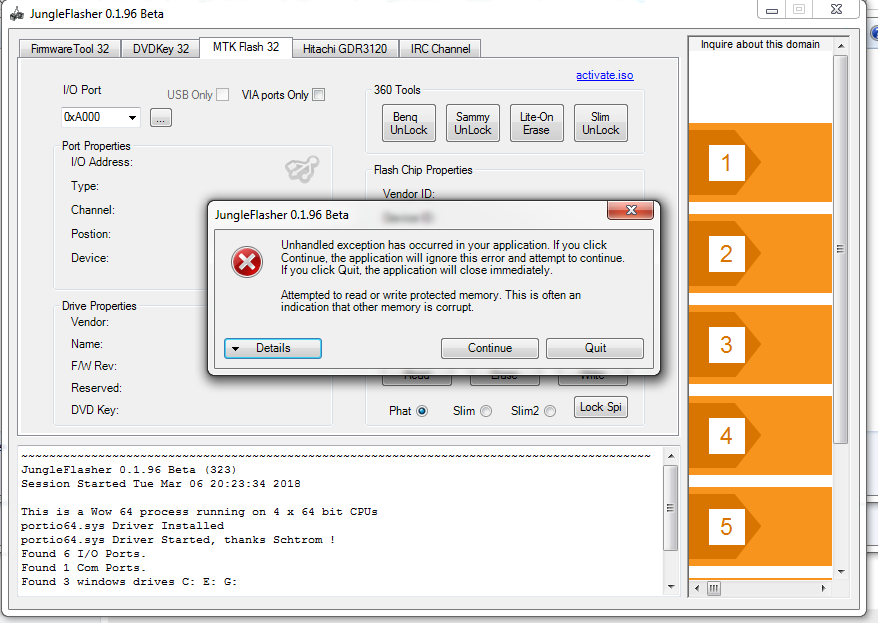Click the Slim UnLock button

[600, 123]
